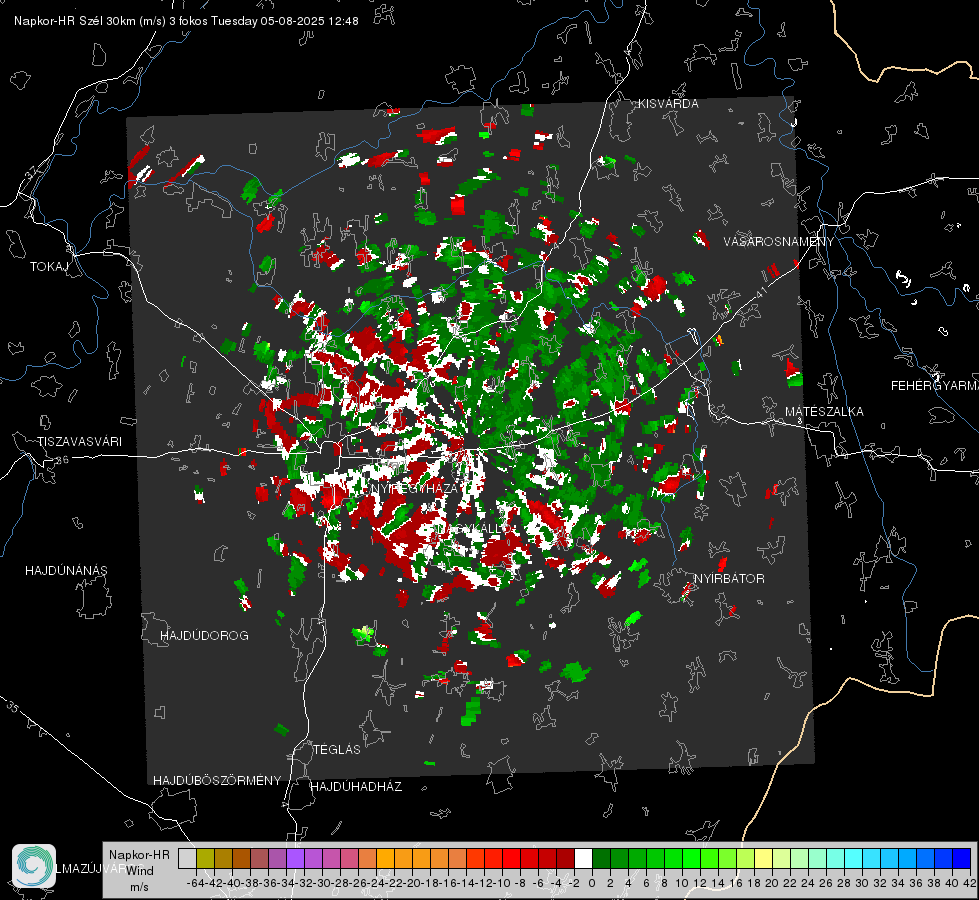The width and height of the screenshot is (979, 900).
Task: Pick the bright violet swatch between -34 and -32
Action: pyautogui.click(x=295, y=858)
